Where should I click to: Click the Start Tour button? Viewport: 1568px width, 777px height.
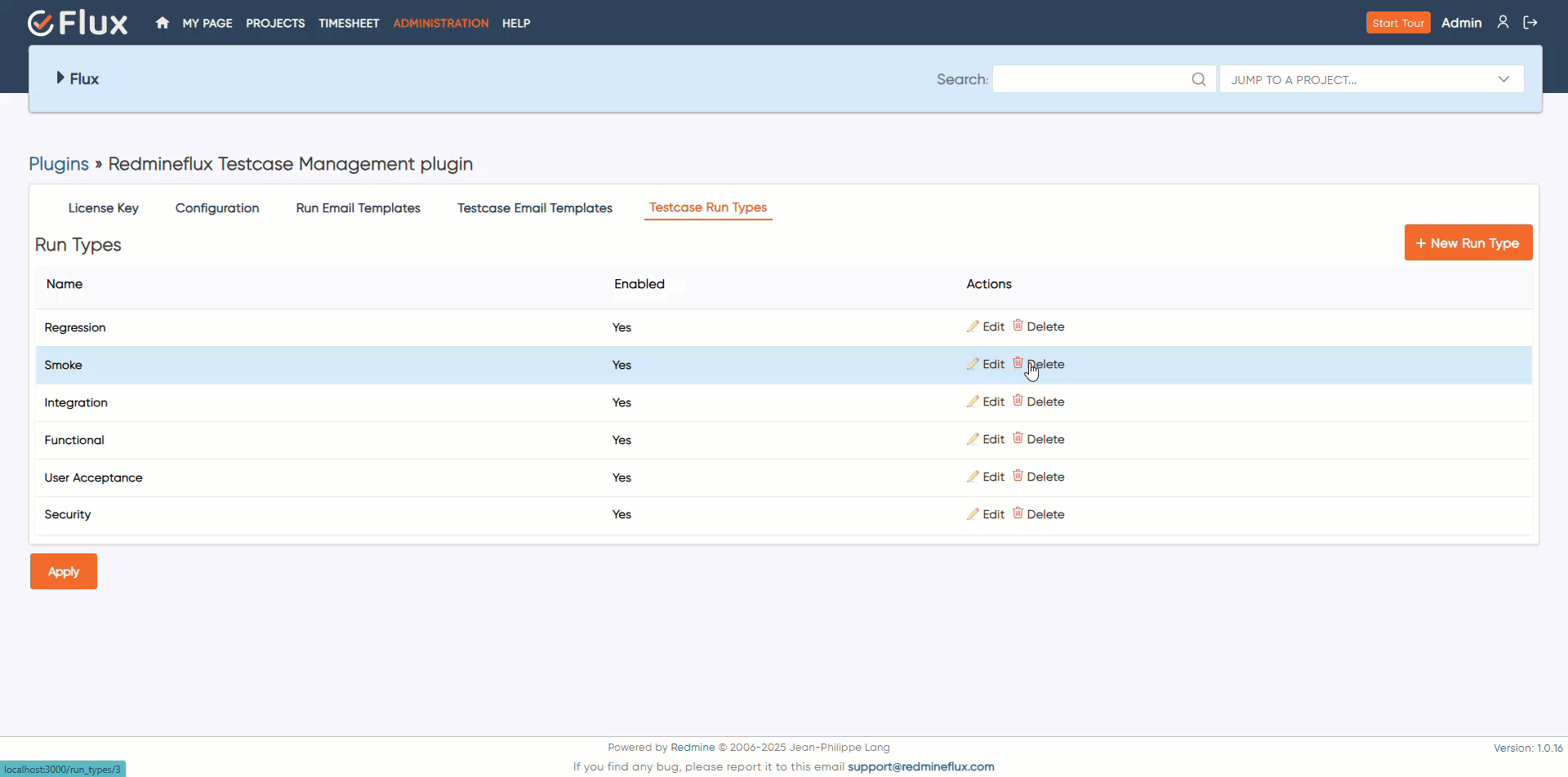point(1397,23)
